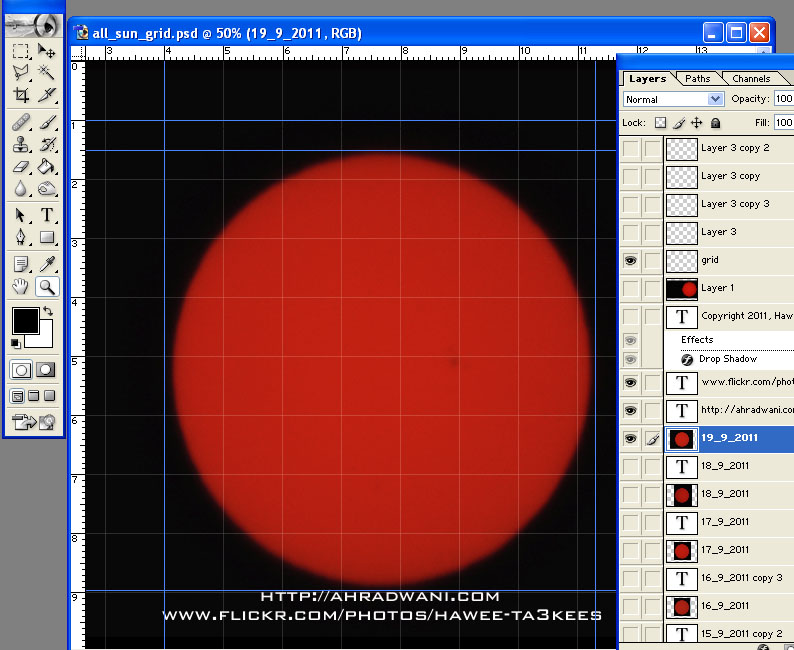Choose the Eyedropper tool
The width and height of the screenshot is (794, 650).
point(46,263)
